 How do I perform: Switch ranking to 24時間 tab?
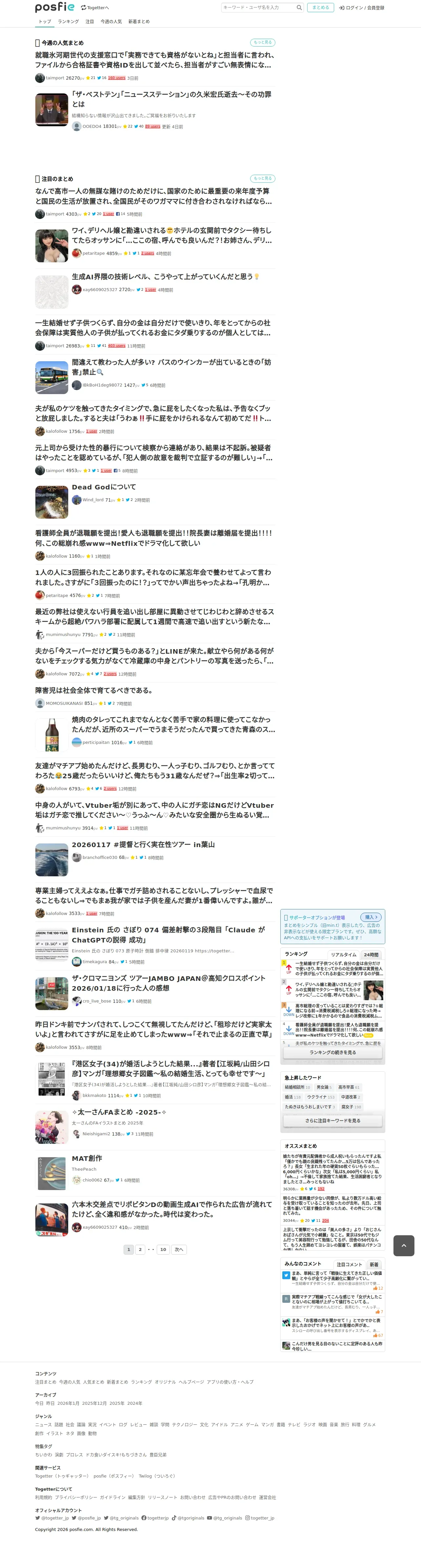point(371,954)
